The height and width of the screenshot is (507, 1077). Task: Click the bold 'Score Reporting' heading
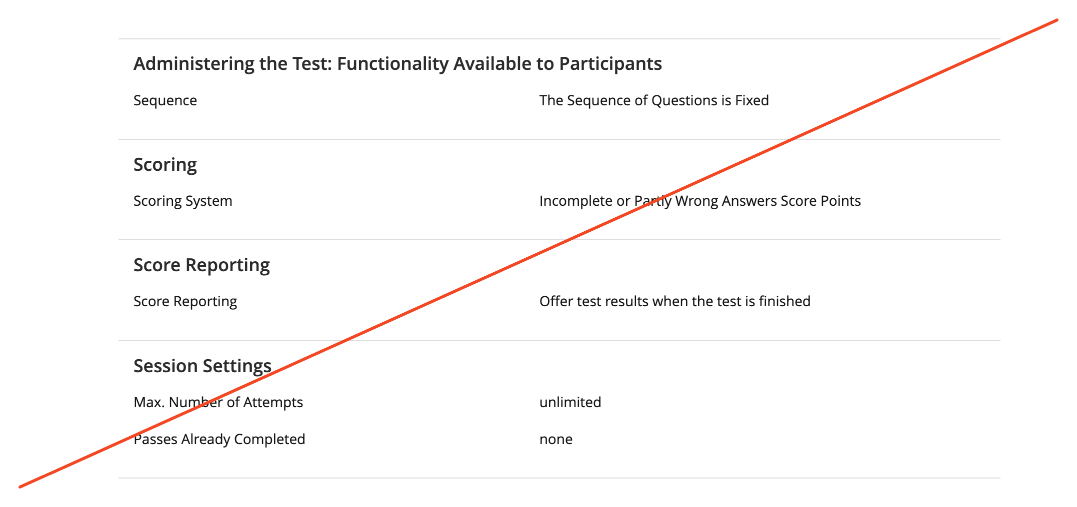[x=201, y=265]
